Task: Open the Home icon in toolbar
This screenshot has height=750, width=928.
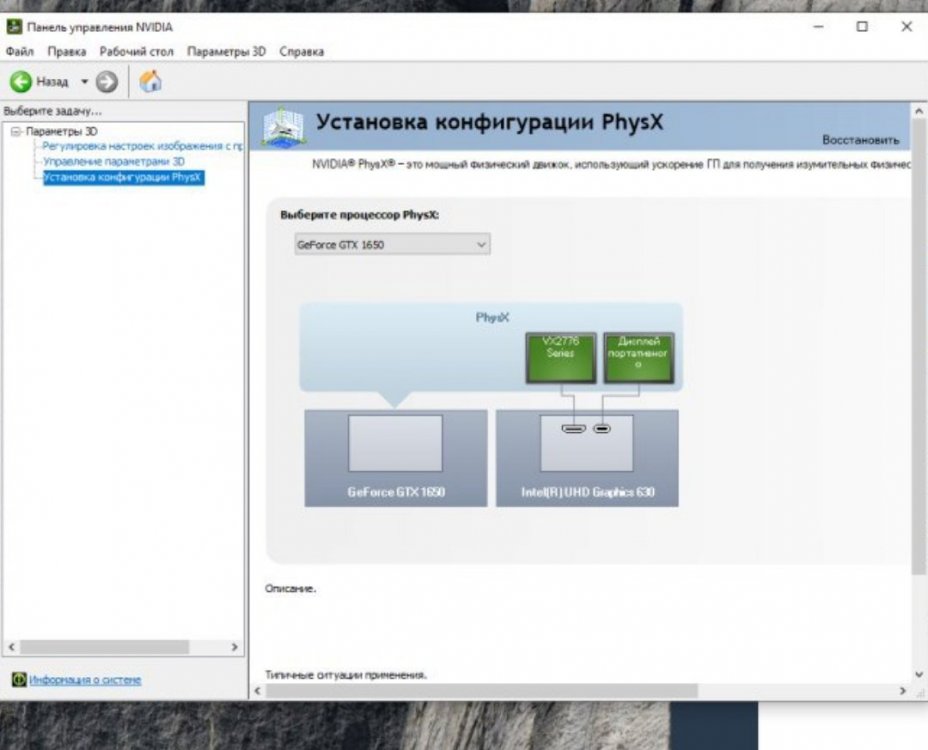Action: click(x=150, y=81)
